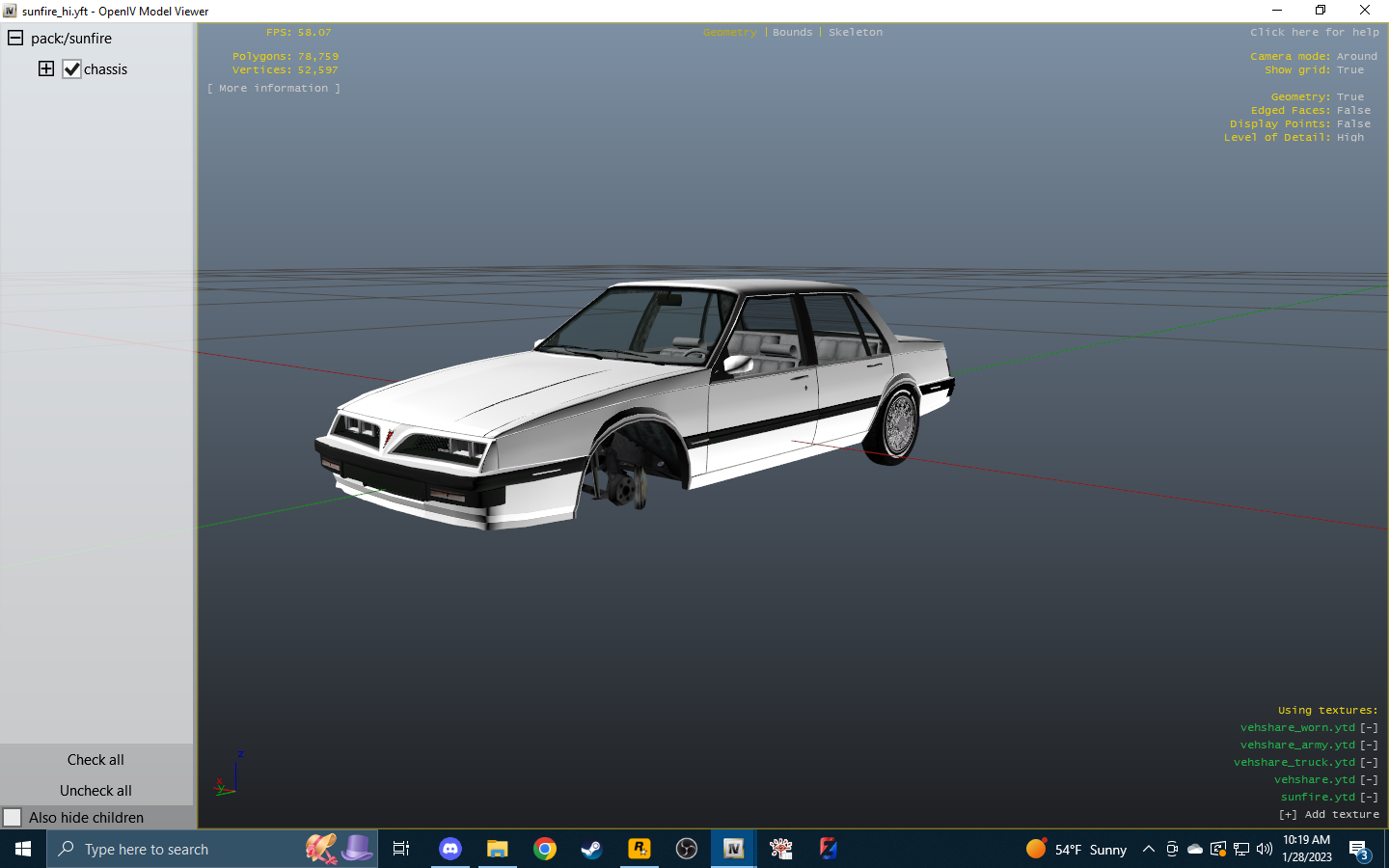Screen dimensions: 1389x868
Task: Open OBS Studio from the taskbar
Action: (x=687, y=849)
